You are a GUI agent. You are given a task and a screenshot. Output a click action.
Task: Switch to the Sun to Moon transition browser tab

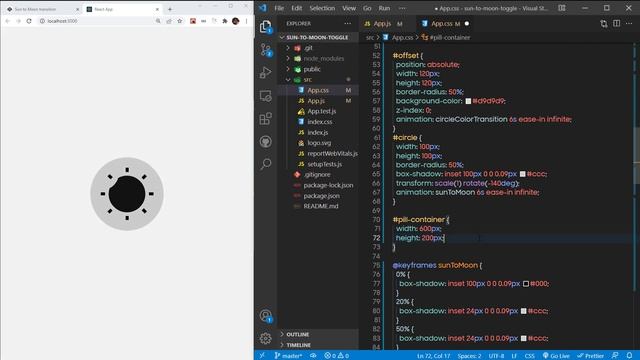[x=42, y=9]
